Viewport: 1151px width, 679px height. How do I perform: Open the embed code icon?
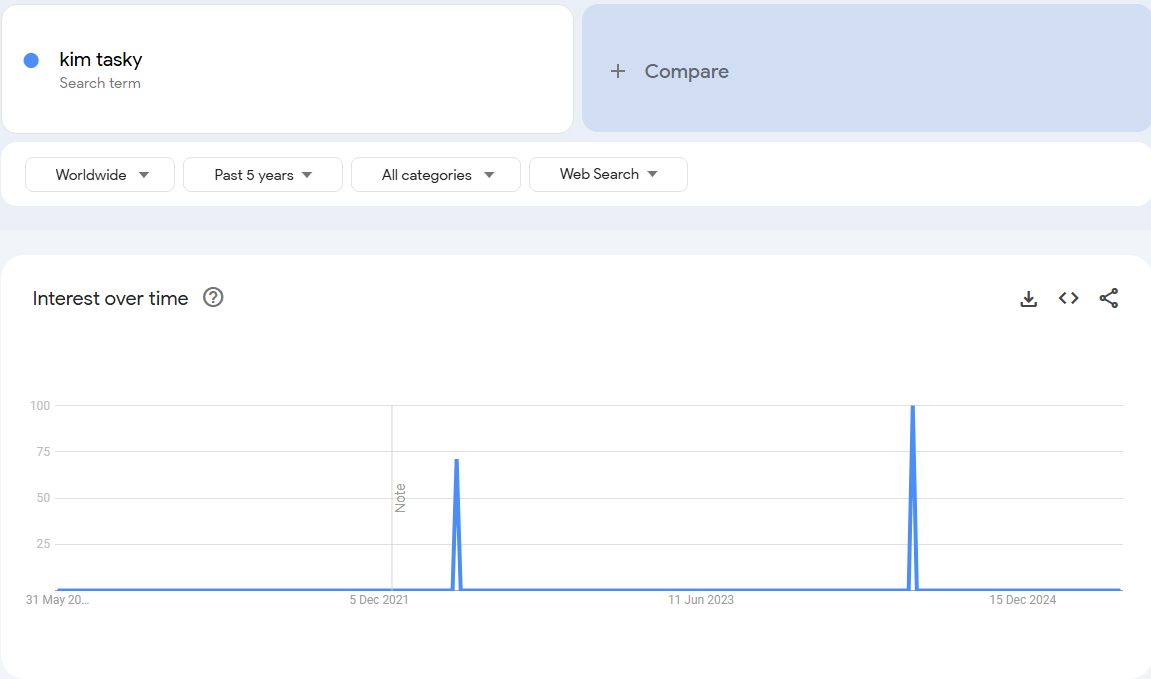(1069, 298)
